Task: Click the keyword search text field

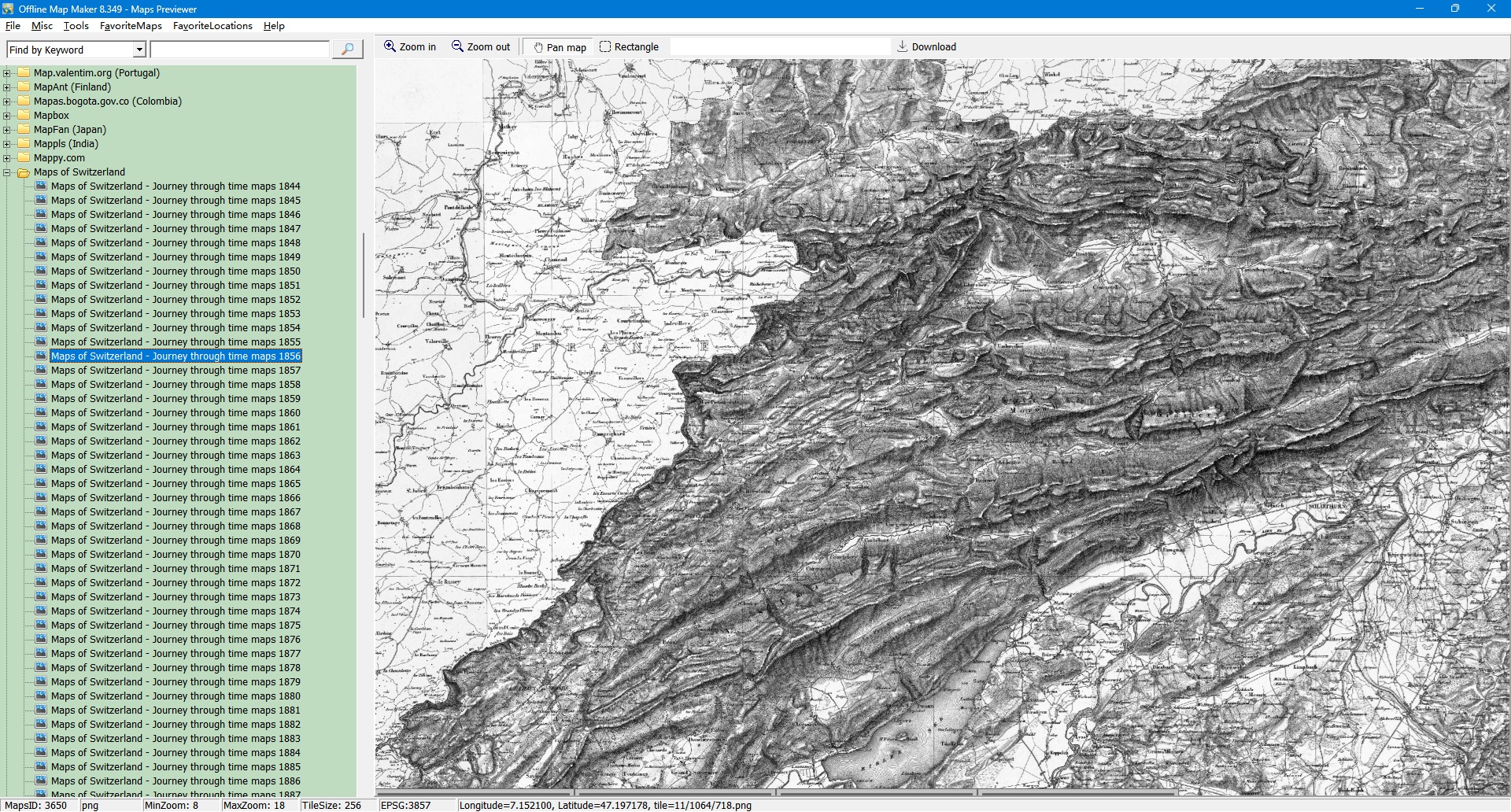Action: (239, 50)
